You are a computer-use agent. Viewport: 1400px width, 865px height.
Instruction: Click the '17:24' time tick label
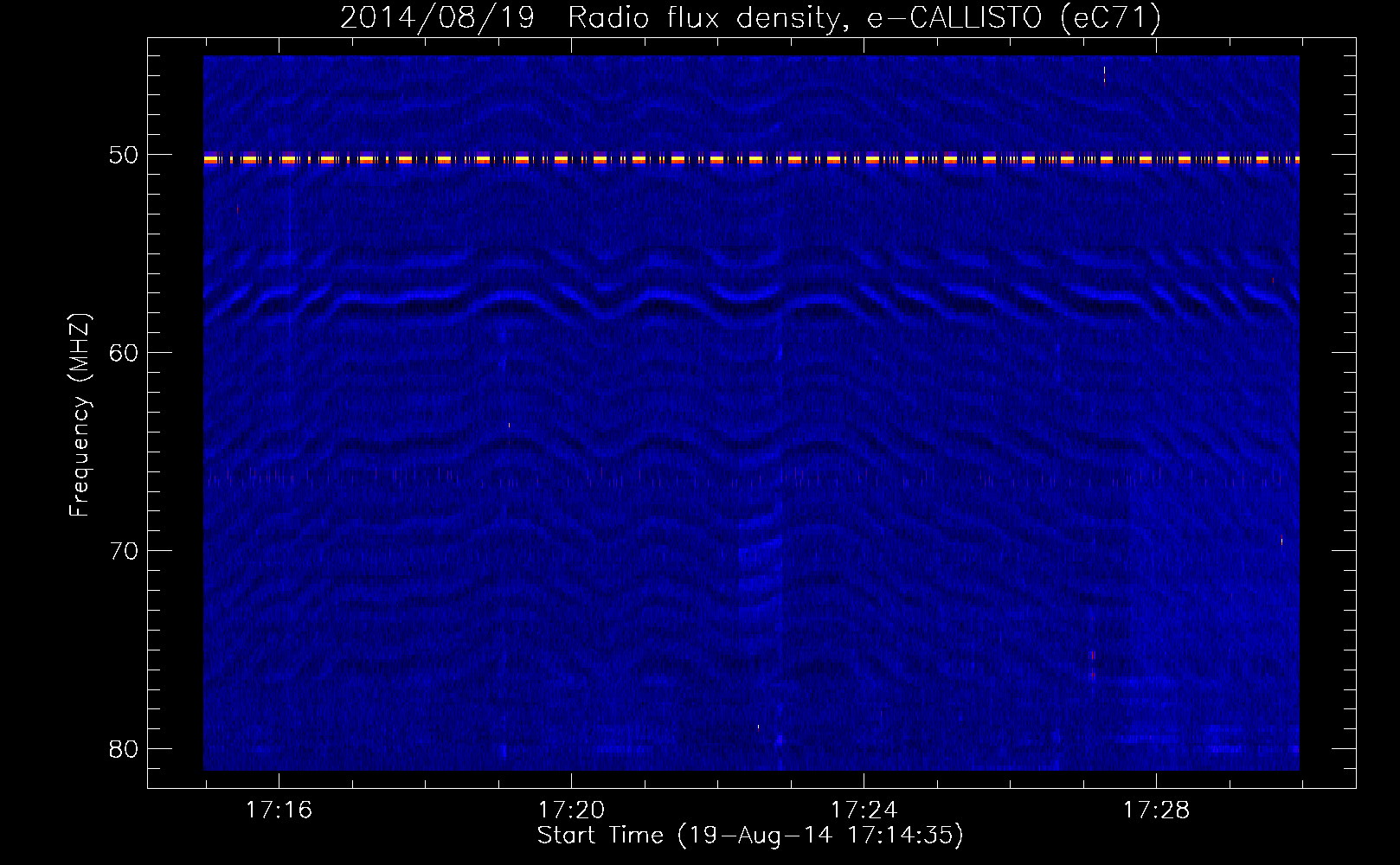click(x=864, y=811)
